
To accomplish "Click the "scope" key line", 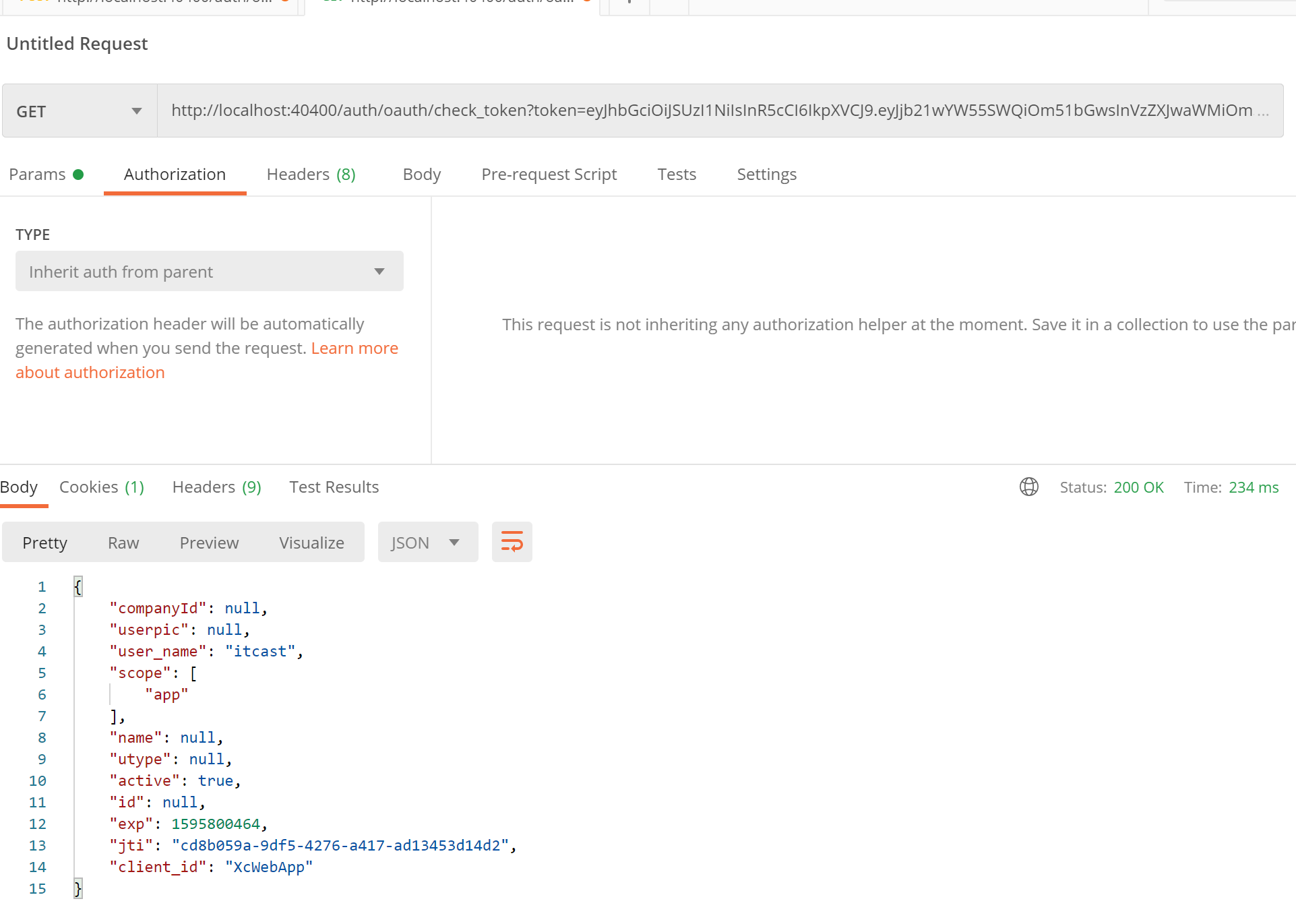I will click(x=153, y=673).
